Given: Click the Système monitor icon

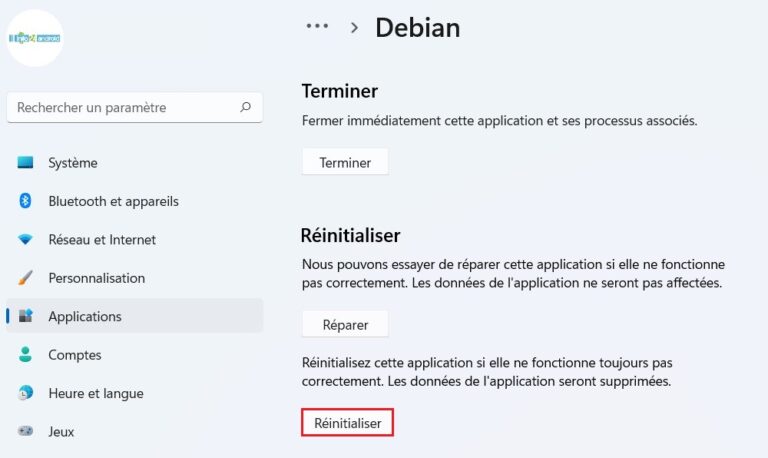Looking at the screenshot, I should pos(26,163).
